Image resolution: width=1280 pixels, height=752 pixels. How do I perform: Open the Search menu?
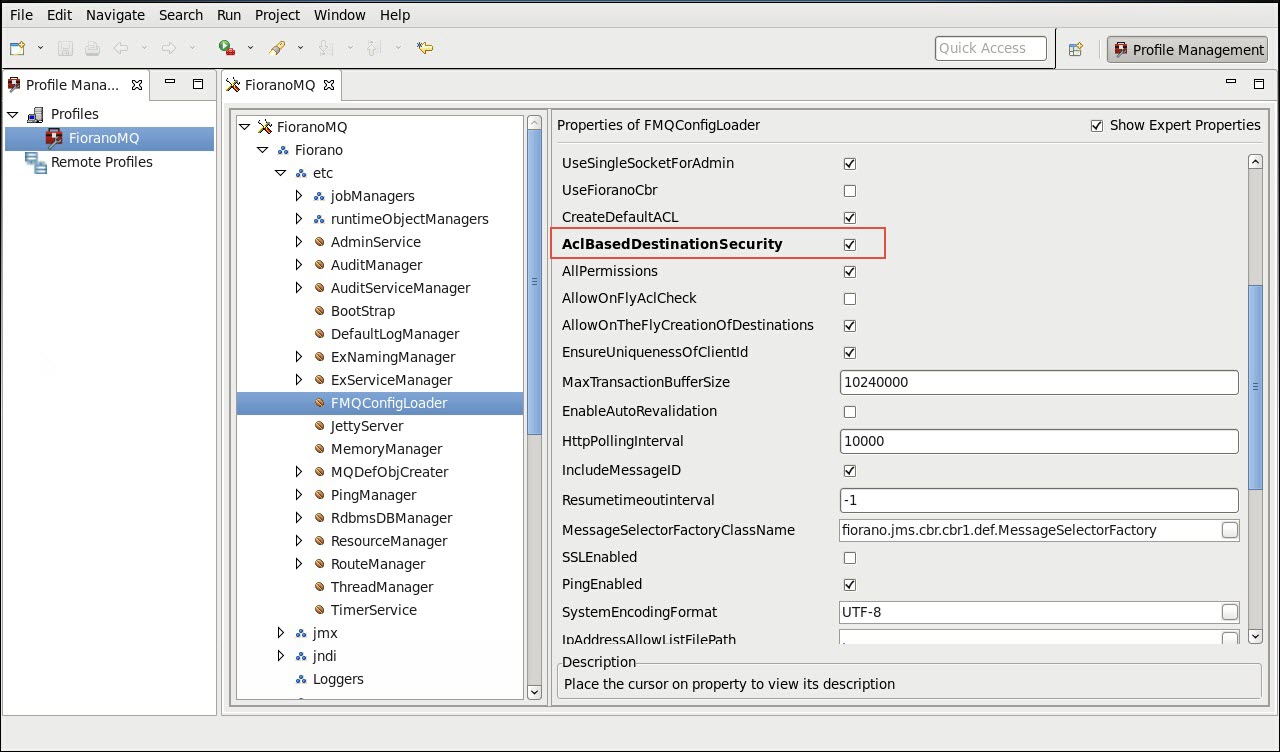181,15
